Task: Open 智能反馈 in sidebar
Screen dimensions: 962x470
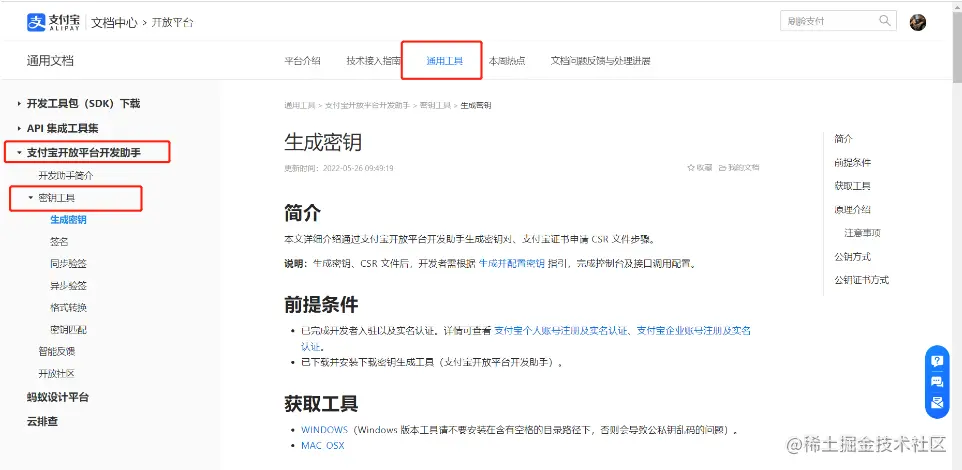Action: [x=56, y=352]
